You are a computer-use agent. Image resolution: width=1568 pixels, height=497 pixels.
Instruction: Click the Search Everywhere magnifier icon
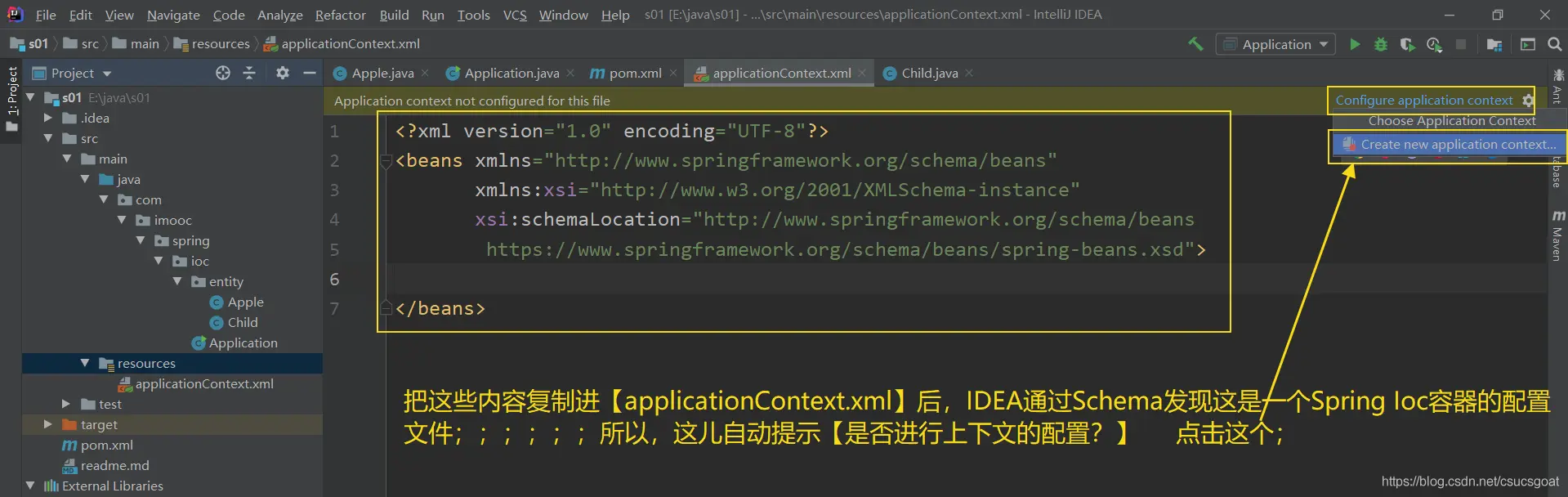1554,44
